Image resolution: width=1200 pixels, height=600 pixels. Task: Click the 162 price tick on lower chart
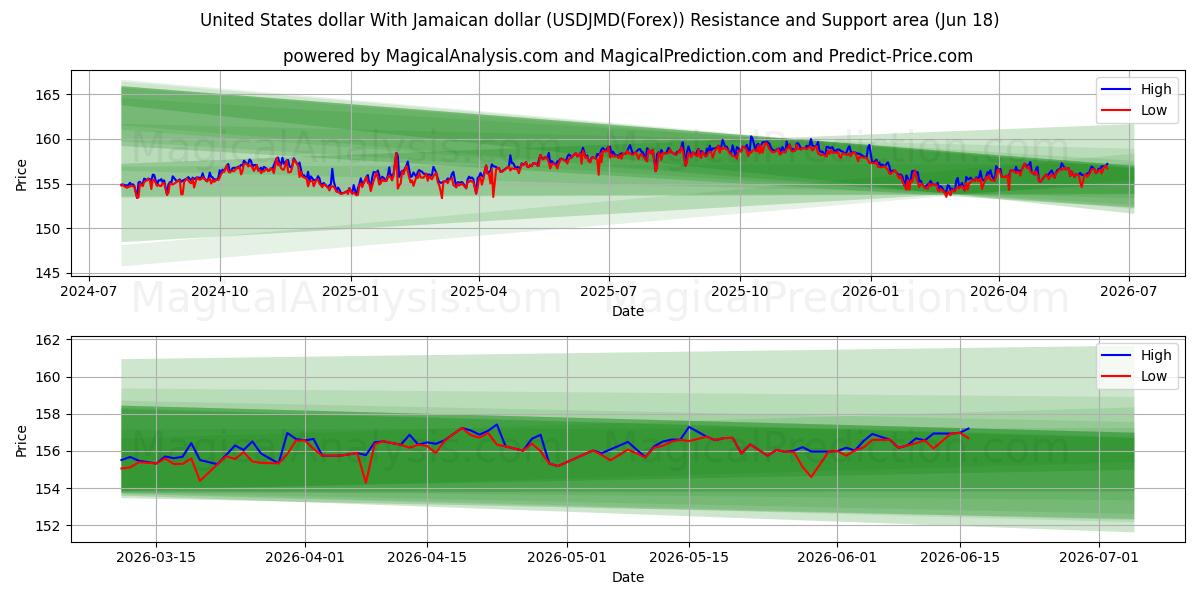(50, 341)
